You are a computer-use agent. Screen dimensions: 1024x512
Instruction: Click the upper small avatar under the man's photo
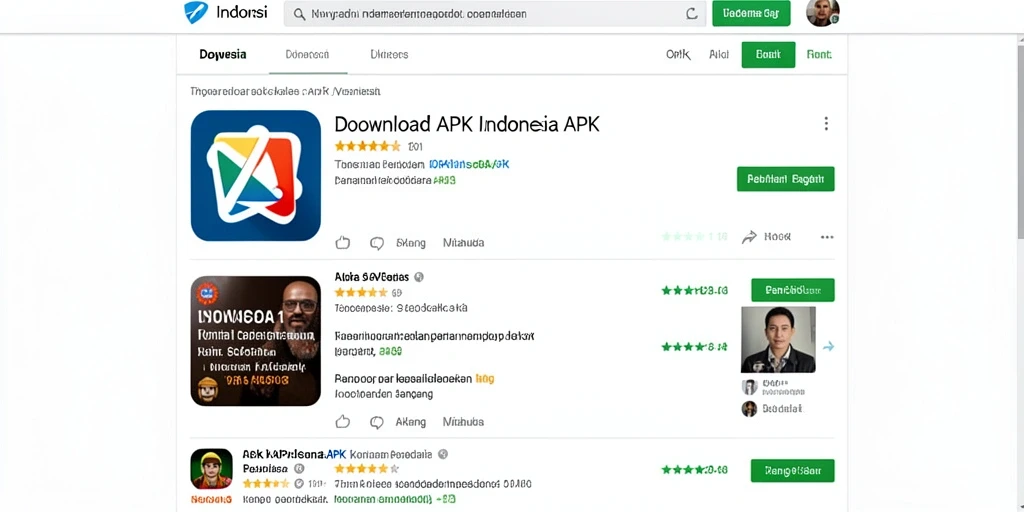coord(750,387)
